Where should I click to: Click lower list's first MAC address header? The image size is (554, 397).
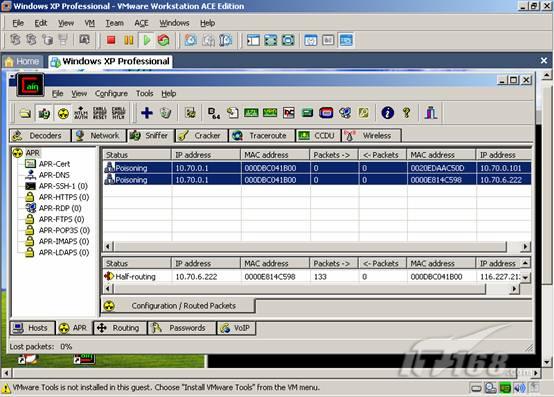275,263
